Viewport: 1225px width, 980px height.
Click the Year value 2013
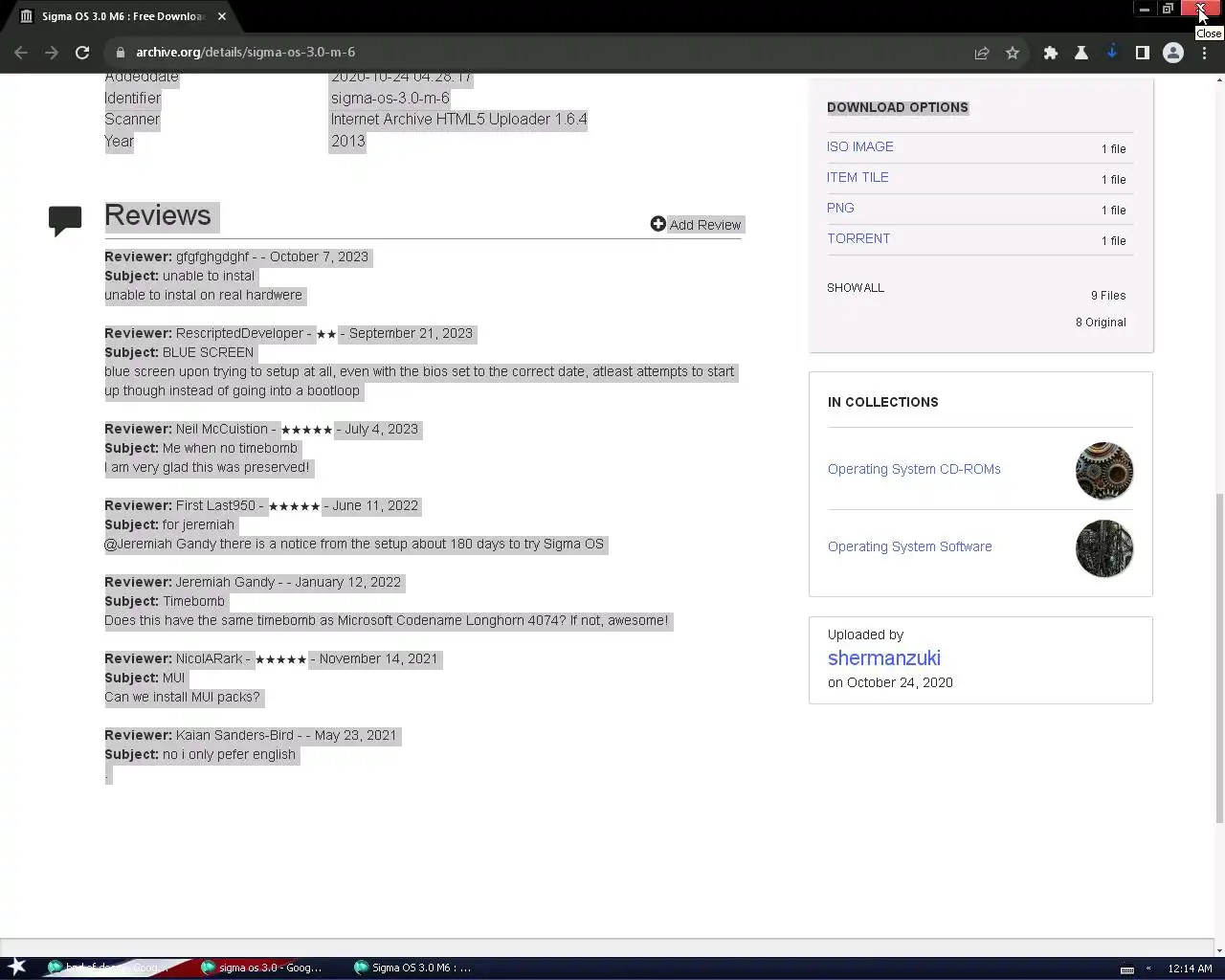(347, 141)
